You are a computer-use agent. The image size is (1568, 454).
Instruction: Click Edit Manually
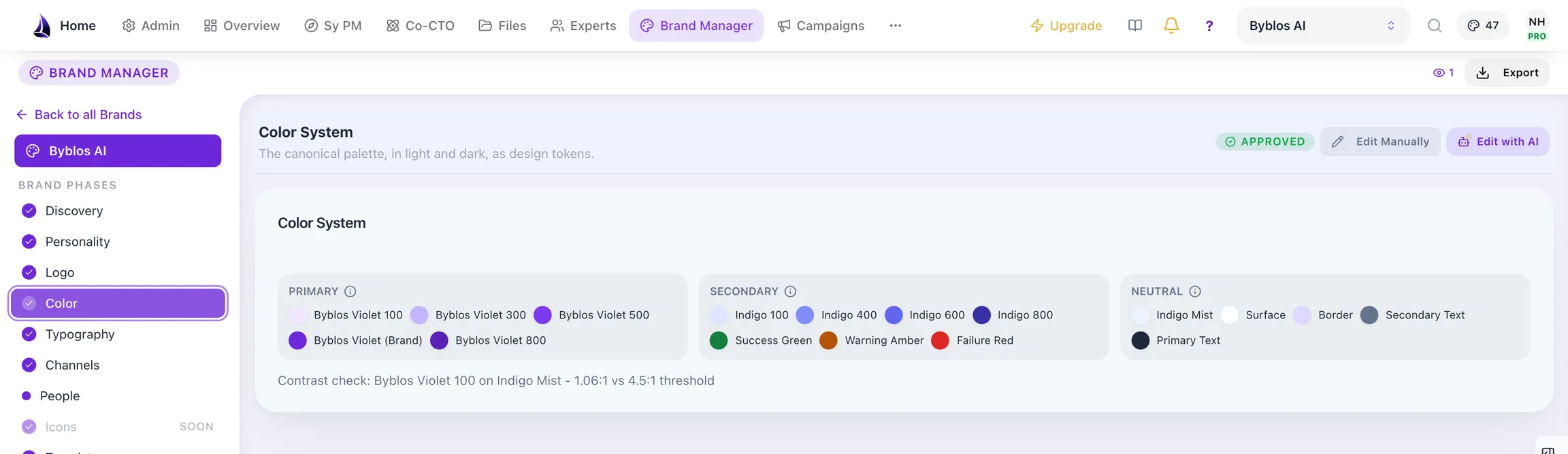click(x=1380, y=142)
